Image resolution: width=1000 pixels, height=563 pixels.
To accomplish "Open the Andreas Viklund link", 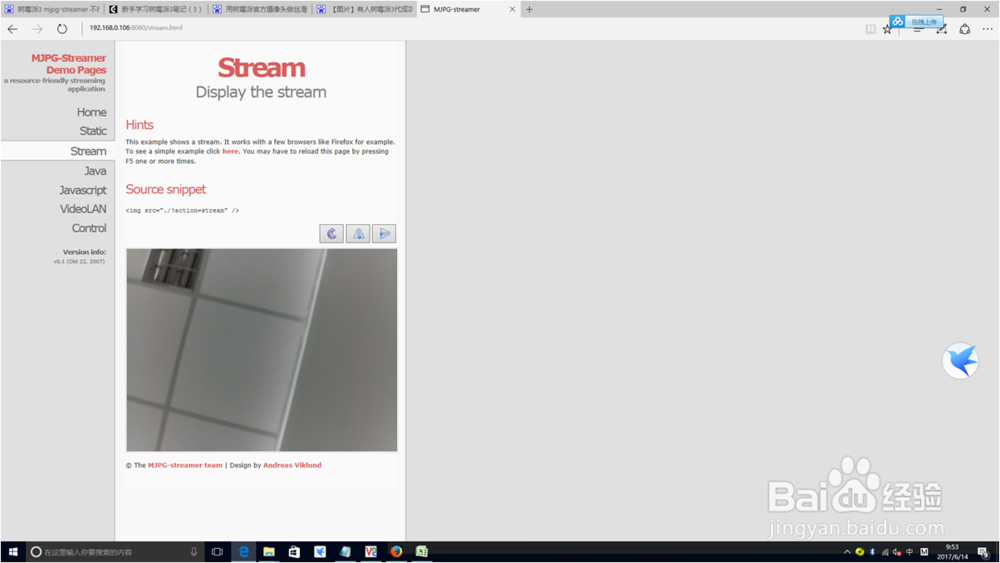I will coord(292,465).
